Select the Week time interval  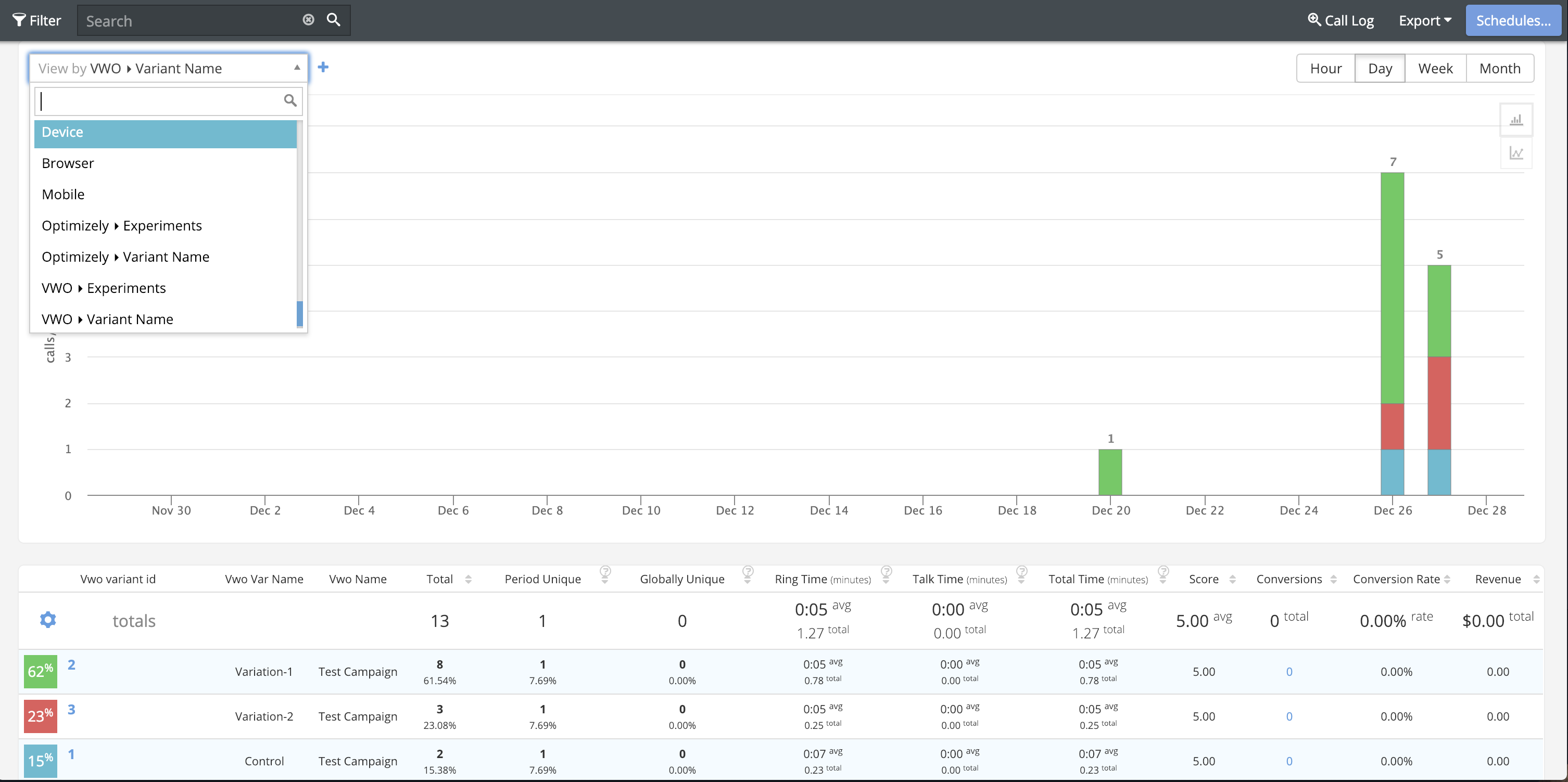pos(1435,68)
